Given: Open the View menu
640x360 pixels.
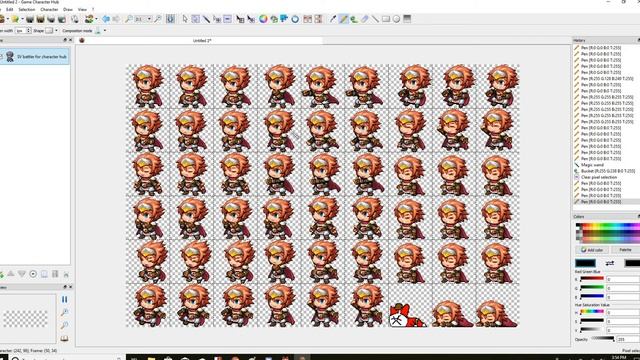Looking at the screenshot, I should (82, 9).
